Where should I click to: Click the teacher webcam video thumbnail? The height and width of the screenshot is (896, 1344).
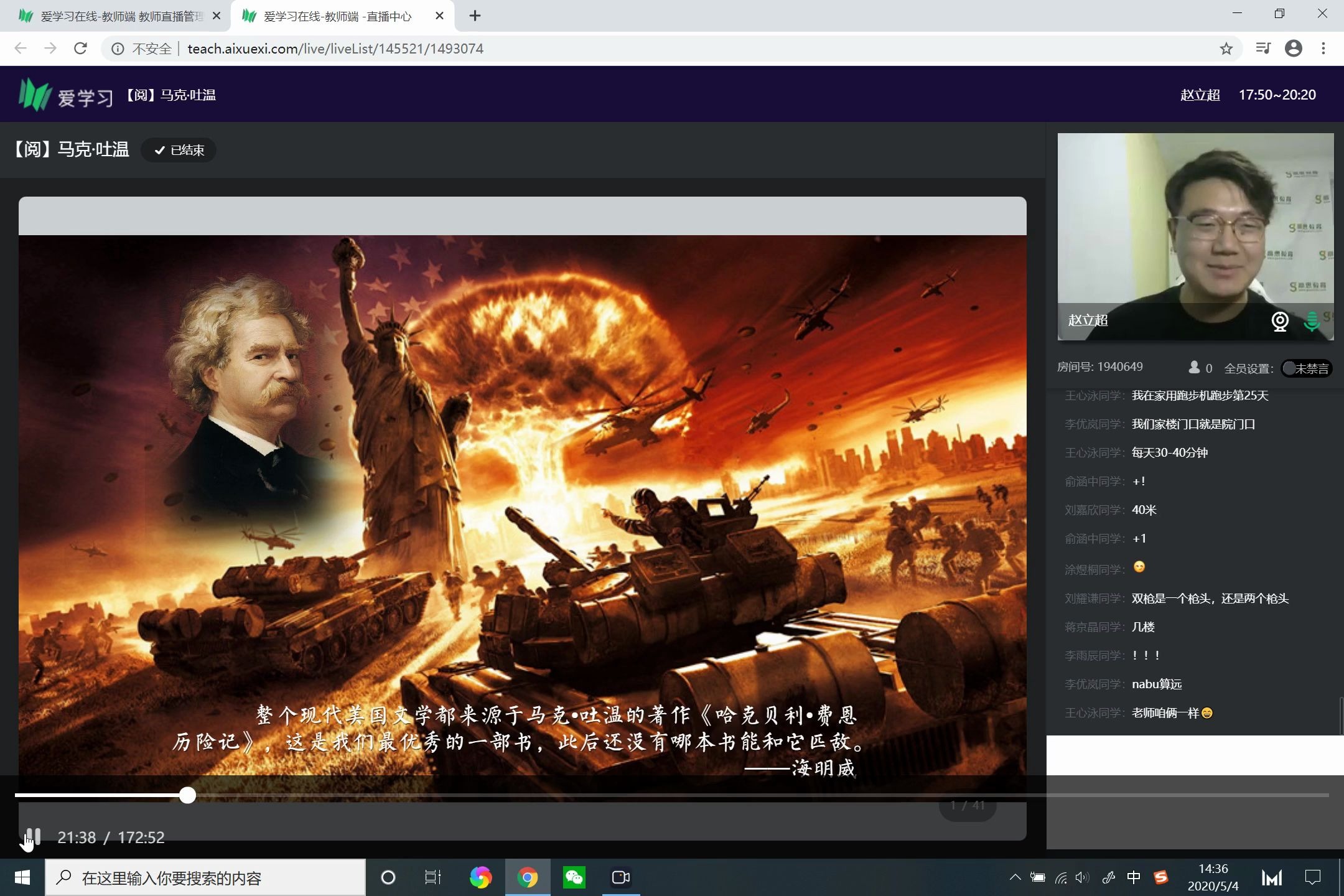tap(1195, 236)
